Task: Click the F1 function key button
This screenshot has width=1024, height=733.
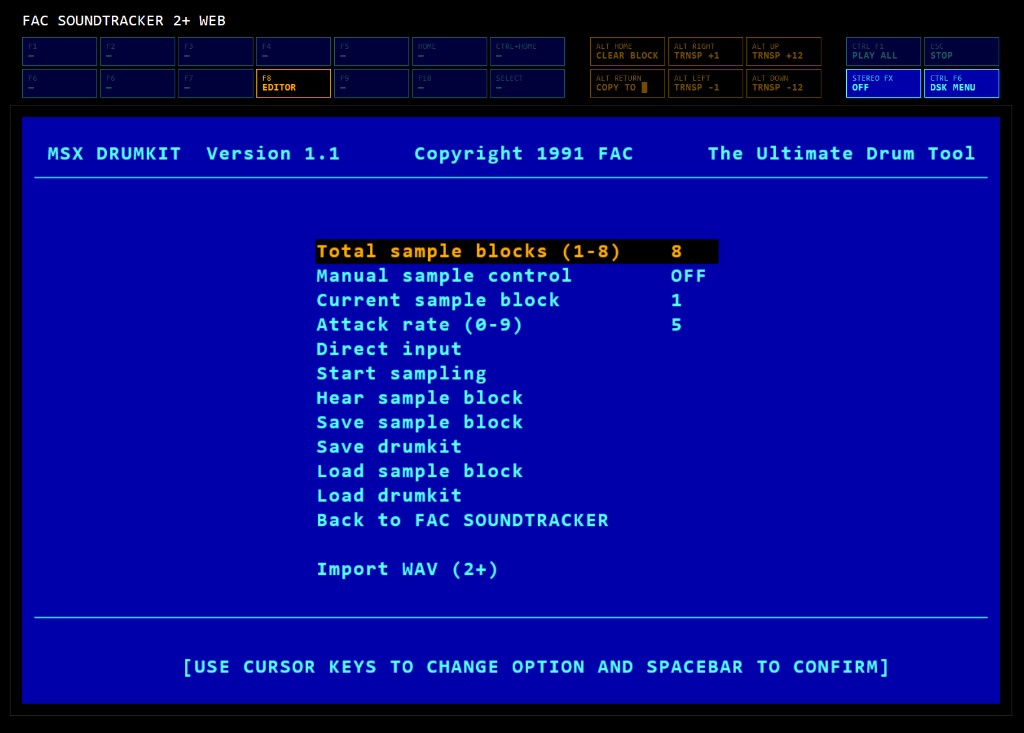Action: [x=59, y=52]
